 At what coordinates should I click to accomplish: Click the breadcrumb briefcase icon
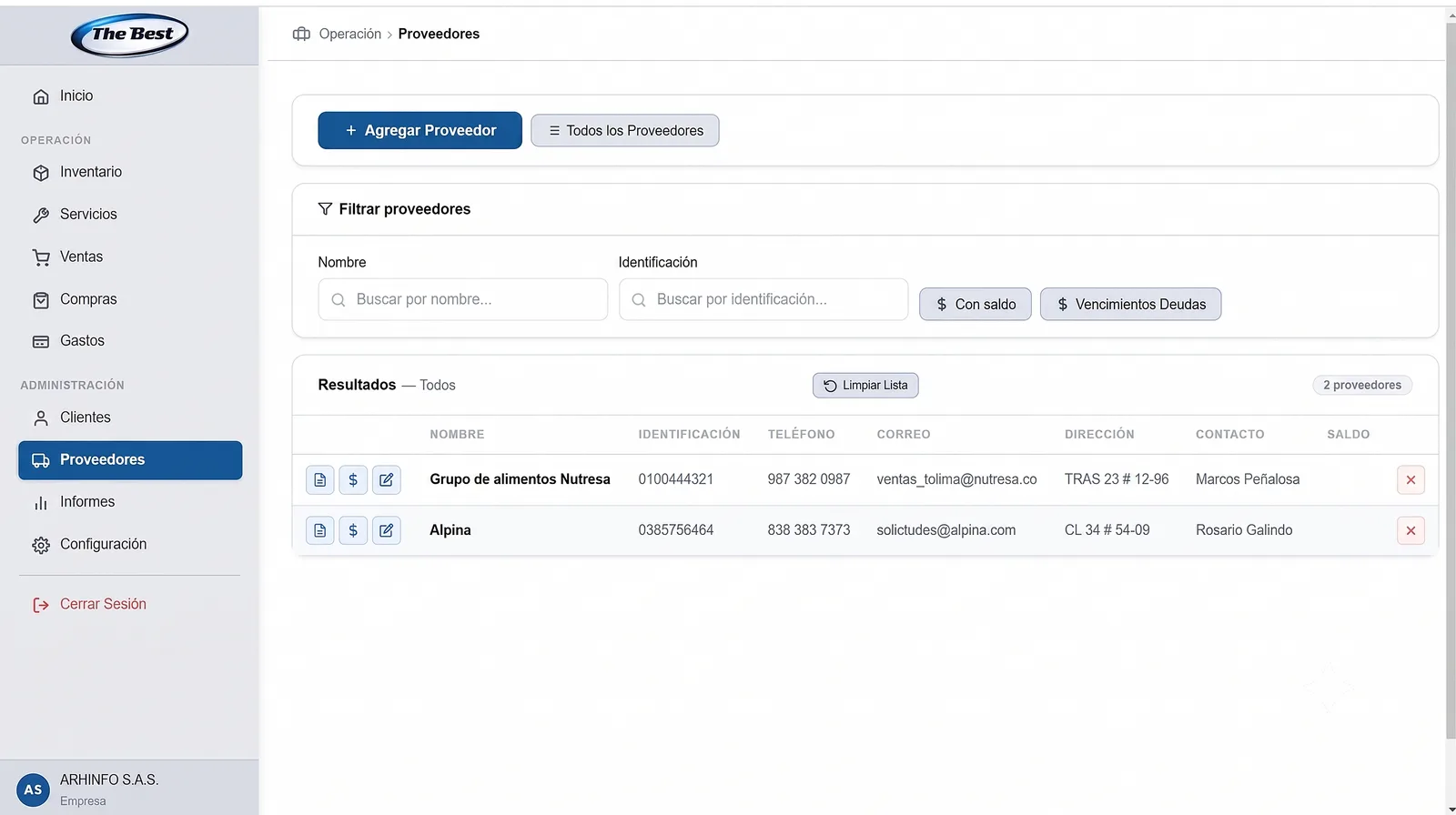(301, 34)
